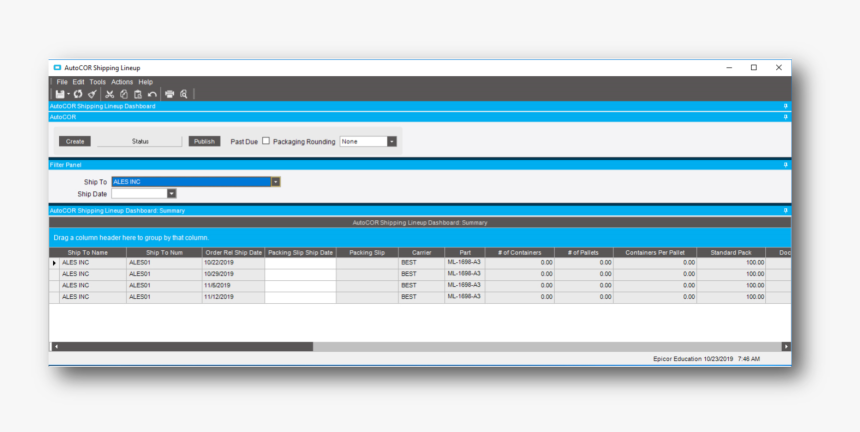Toggle the Past Due checkbox
This screenshot has height=432, width=860.
(266, 141)
